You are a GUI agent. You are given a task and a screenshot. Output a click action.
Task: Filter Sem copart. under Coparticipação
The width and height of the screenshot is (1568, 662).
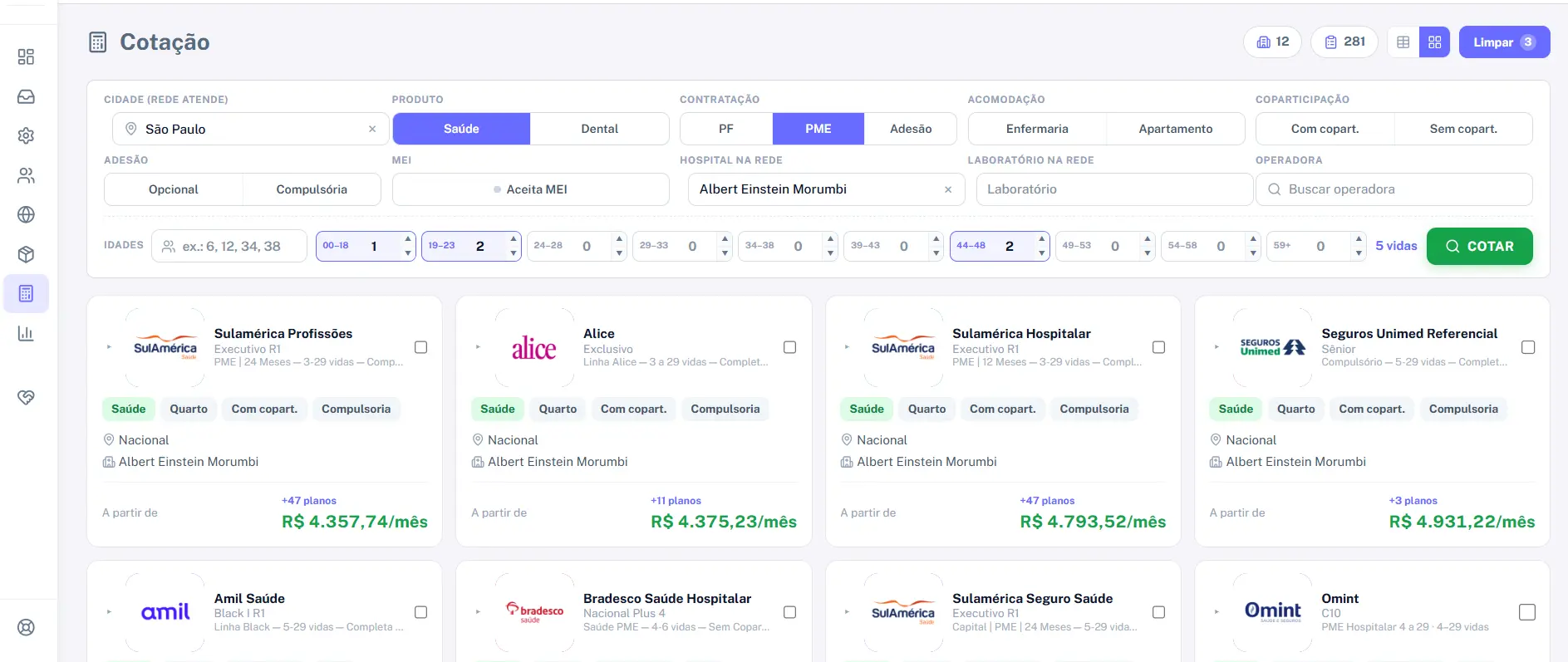pyautogui.click(x=1463, y=129)
